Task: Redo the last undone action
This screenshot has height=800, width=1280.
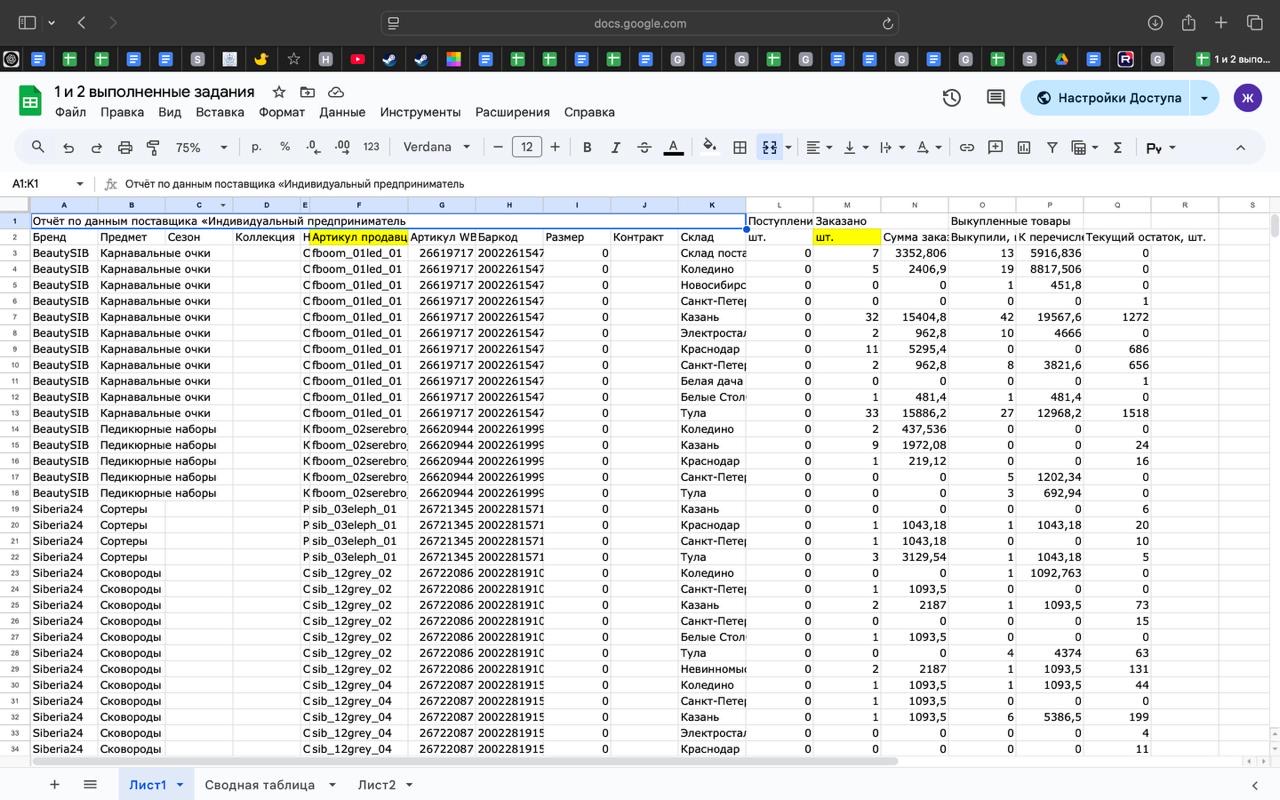Action: 96,147
